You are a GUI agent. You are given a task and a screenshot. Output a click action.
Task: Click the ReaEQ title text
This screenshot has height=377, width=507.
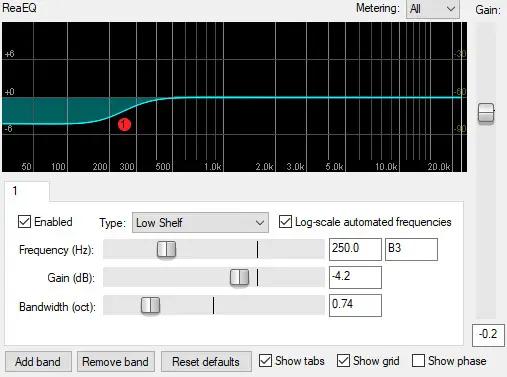(19, 8)
